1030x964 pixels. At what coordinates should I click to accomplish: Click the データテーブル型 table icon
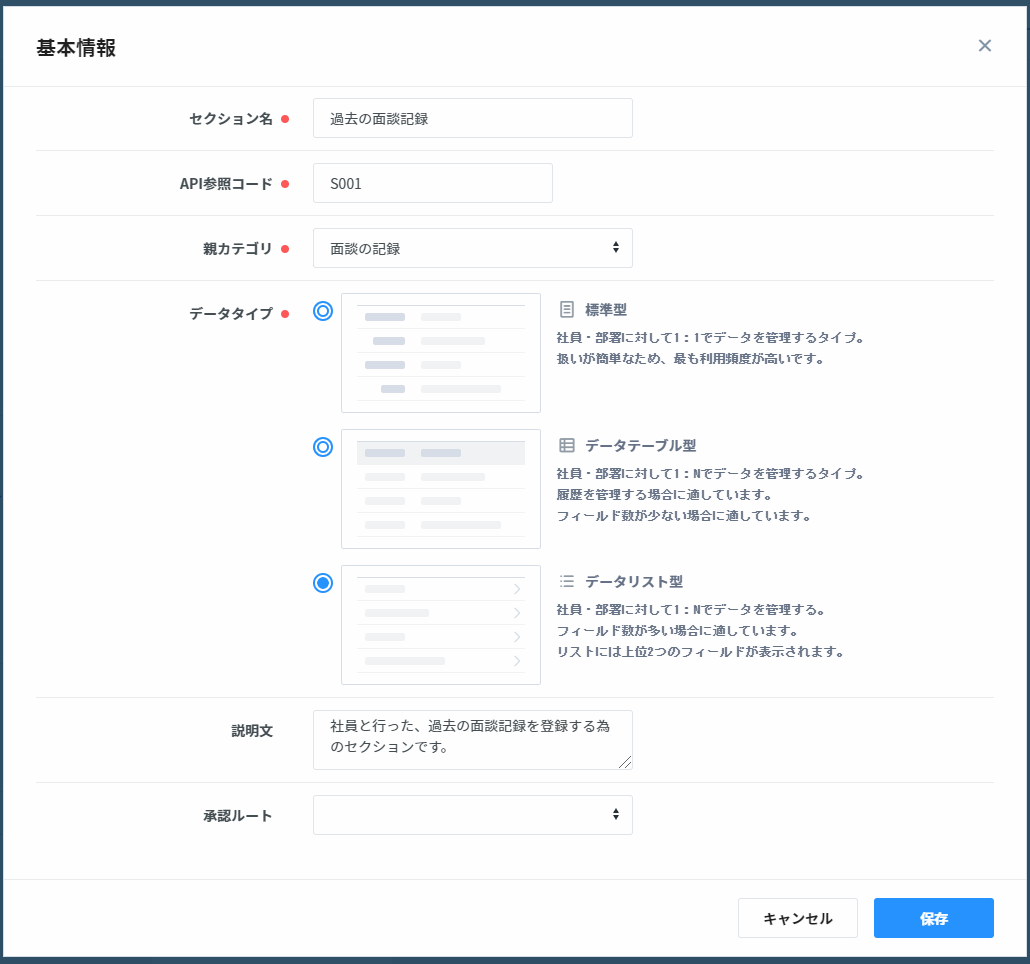(567, 446)
